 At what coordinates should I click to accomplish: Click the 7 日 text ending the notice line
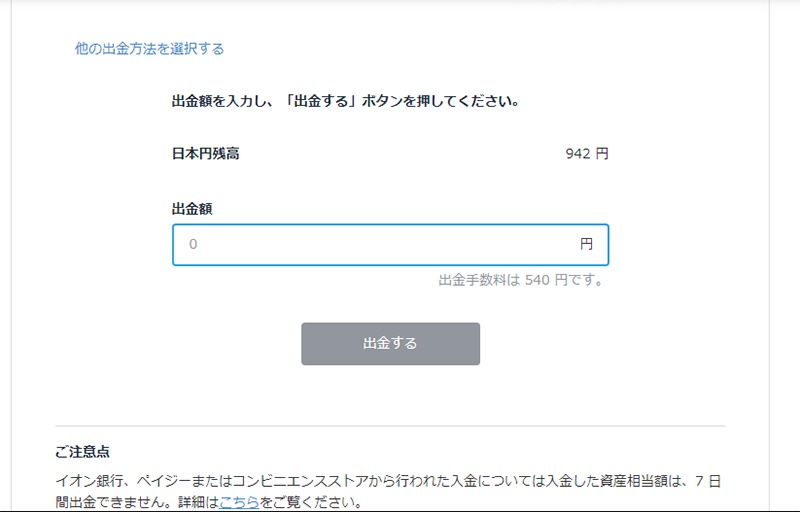pyautogui.click(x=708, y=481)
